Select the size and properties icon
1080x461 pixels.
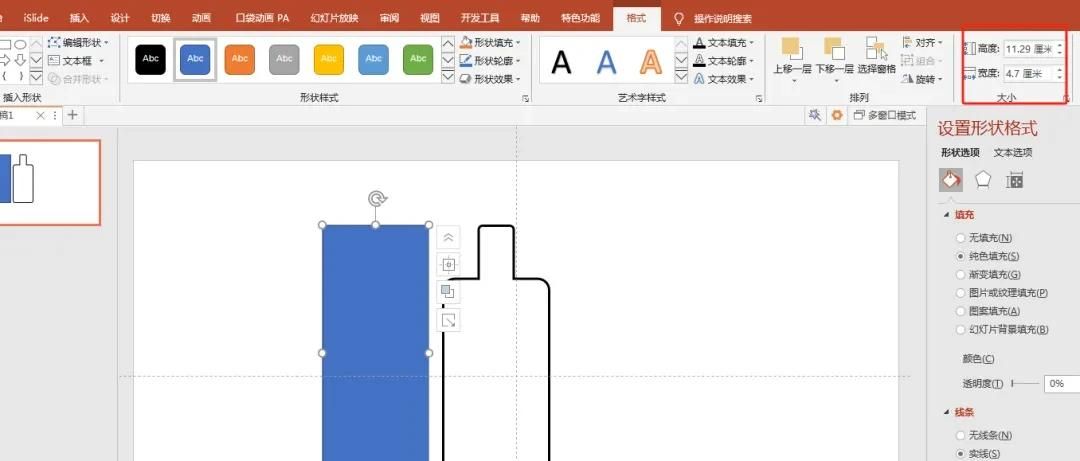click(1015, 180)
